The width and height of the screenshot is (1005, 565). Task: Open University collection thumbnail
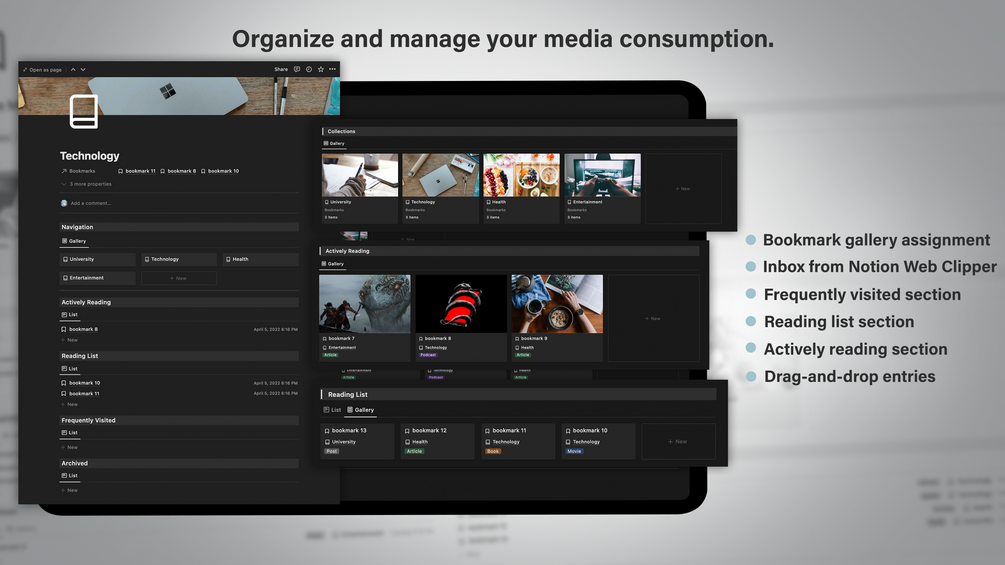point(360,175)
